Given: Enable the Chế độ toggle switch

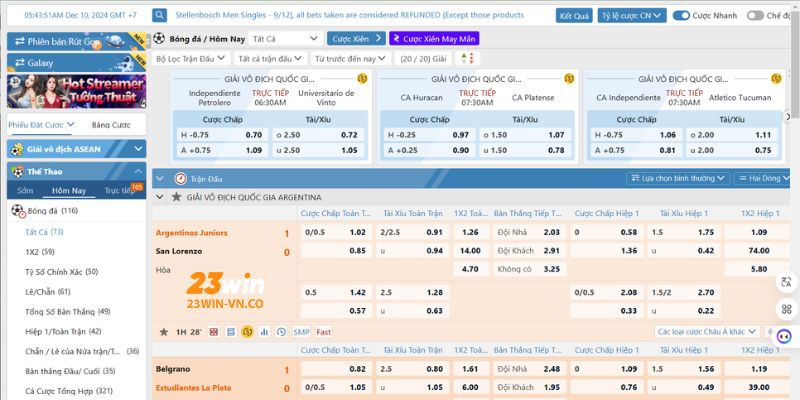Looking at the screenshot, I should point(755,16).
